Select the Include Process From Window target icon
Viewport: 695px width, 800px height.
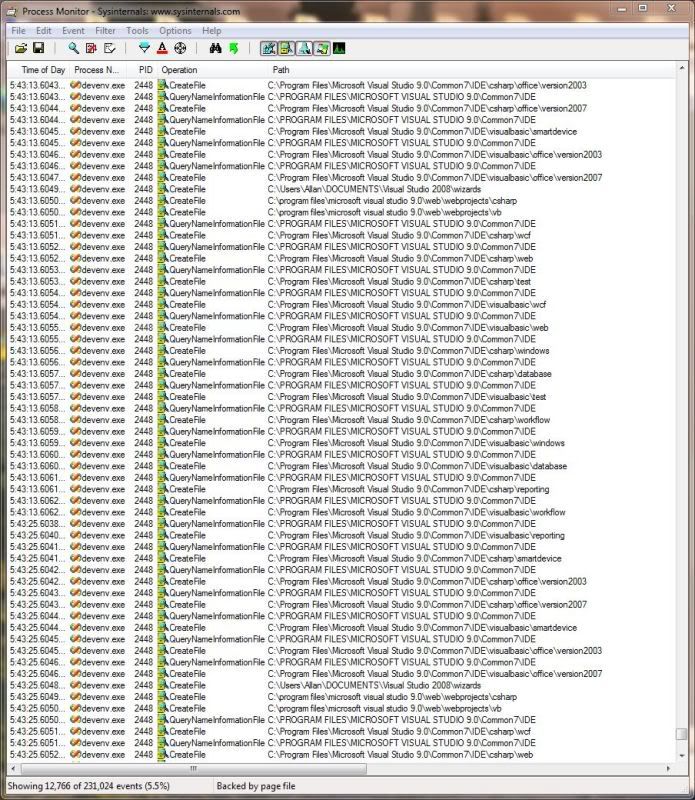[x=180, y=48]
